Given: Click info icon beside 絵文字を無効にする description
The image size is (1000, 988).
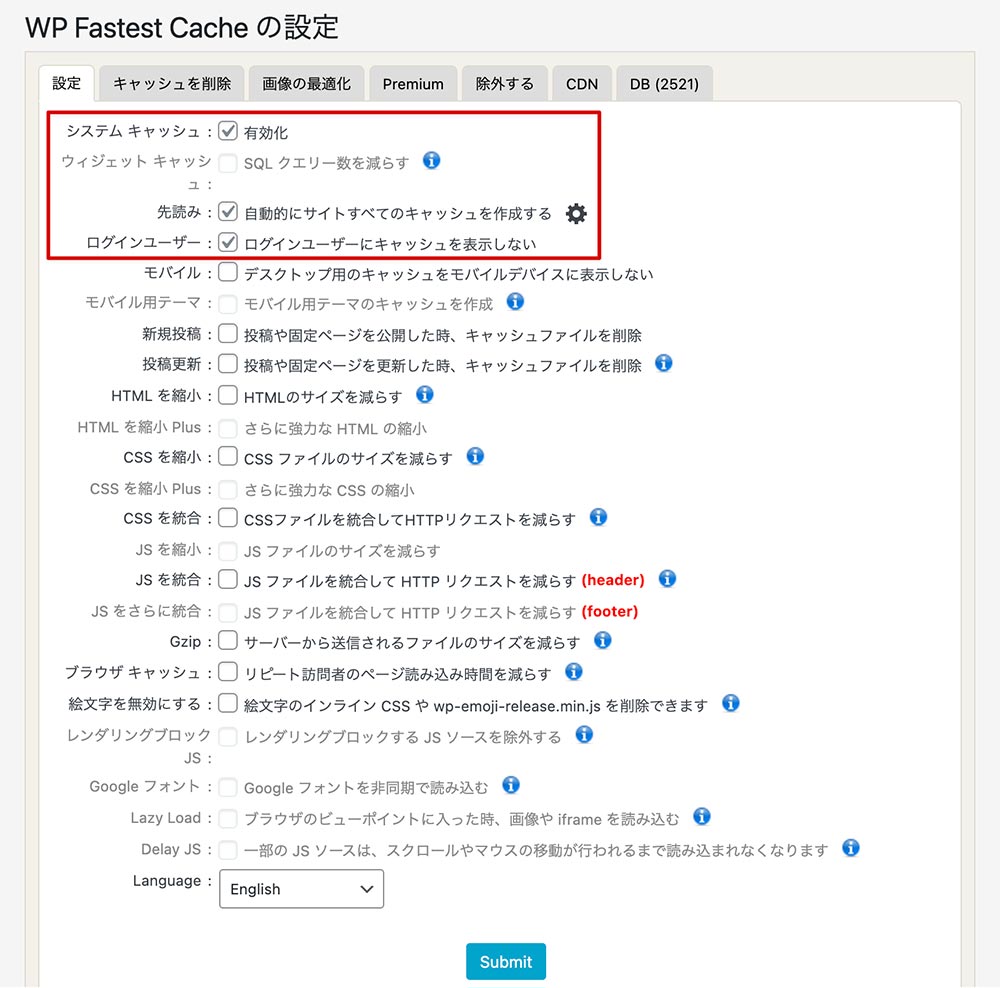Looking at the screenshot, I should [x=730, y=704].
